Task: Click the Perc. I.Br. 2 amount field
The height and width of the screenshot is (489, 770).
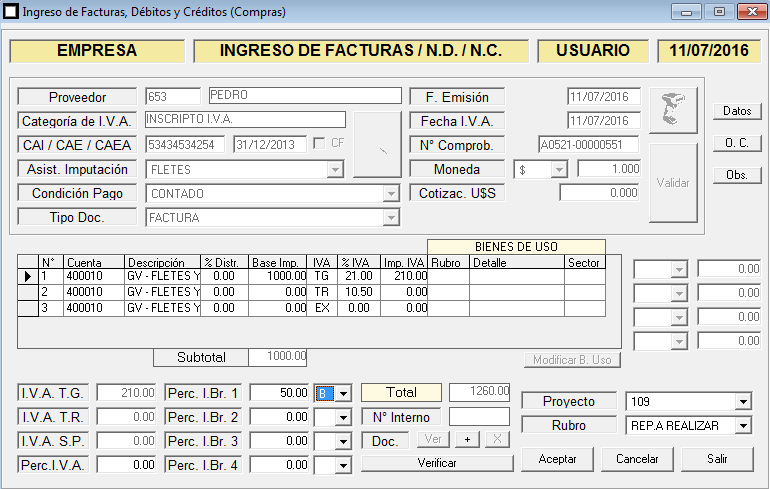Action: (x=279, y=417)
